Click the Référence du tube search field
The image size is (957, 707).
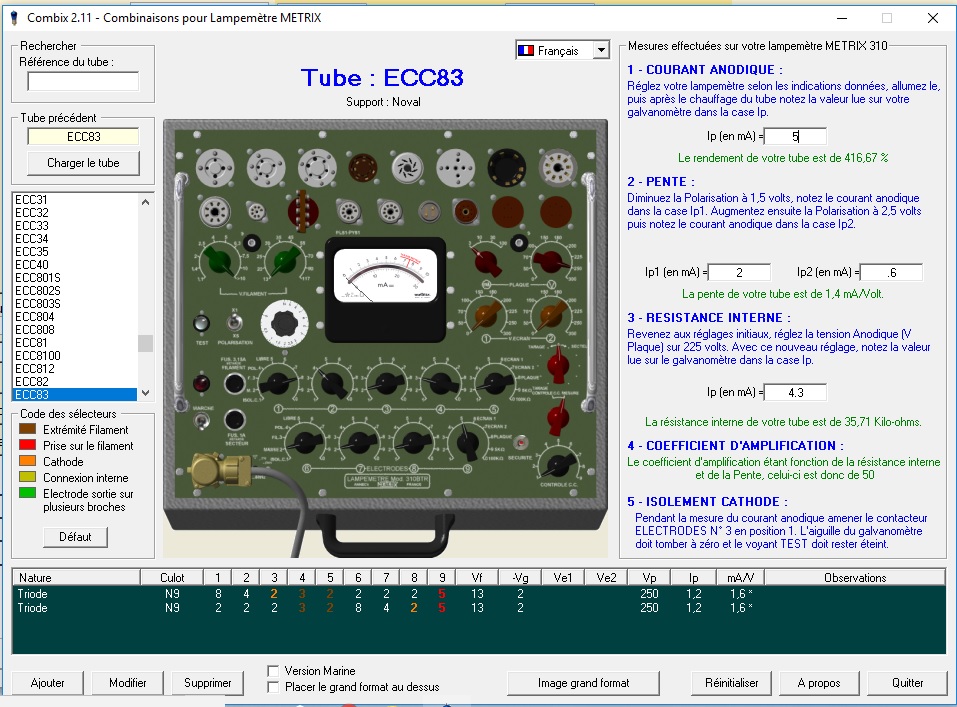tap(83, 81)
